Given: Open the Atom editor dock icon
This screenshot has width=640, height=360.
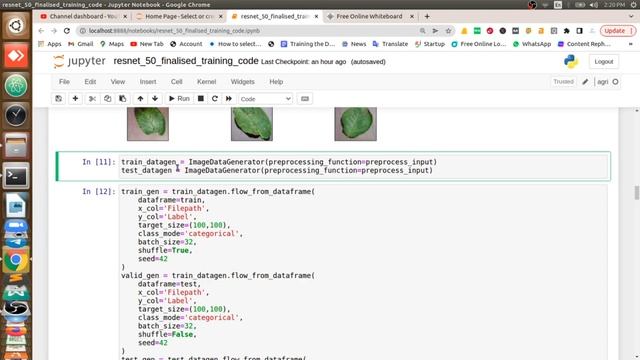Looking at the screenshot, I should [16, 86].
